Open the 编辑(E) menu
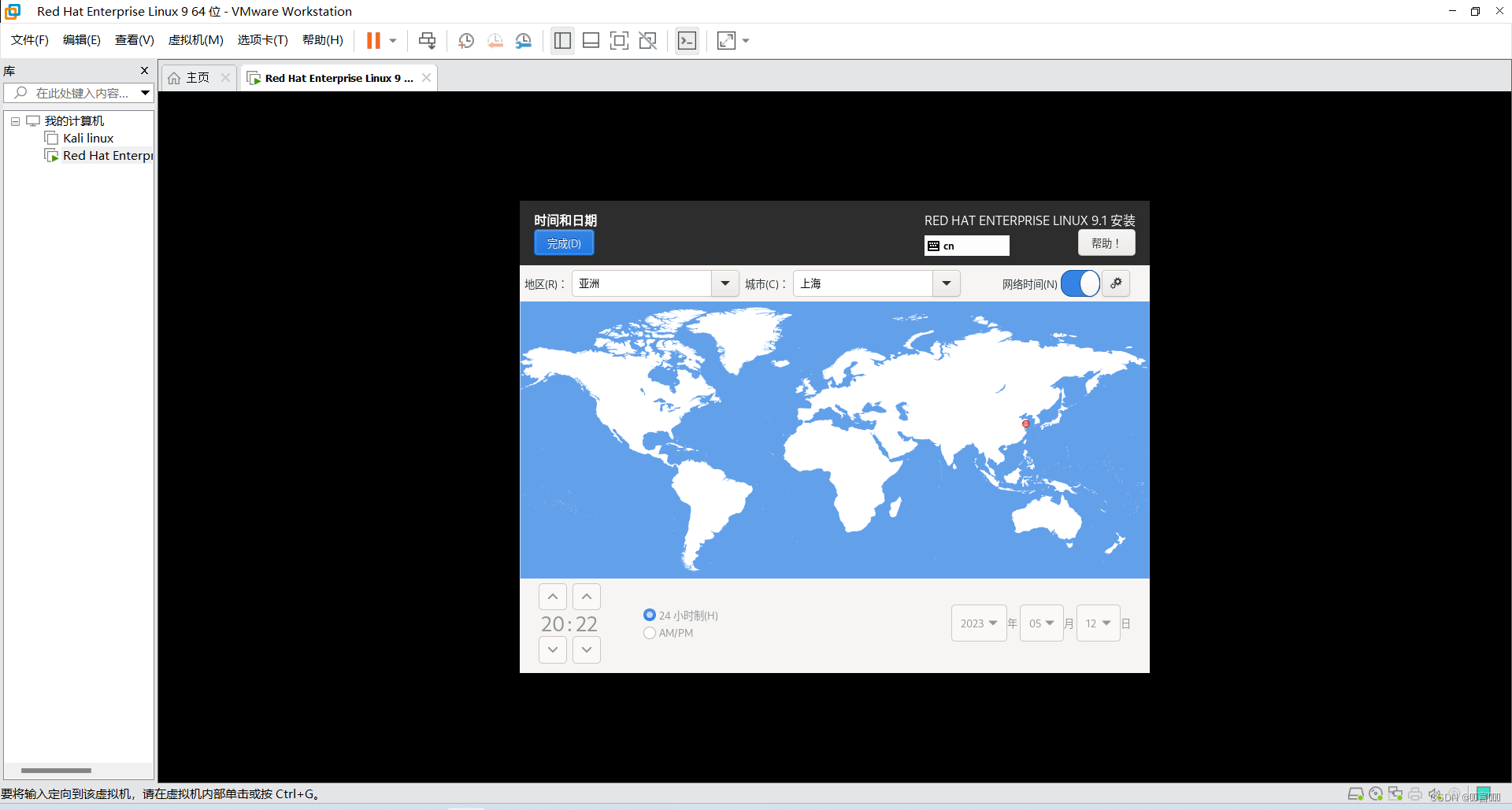This screenshot has height=810, width=1512. [x=82, y=40]
